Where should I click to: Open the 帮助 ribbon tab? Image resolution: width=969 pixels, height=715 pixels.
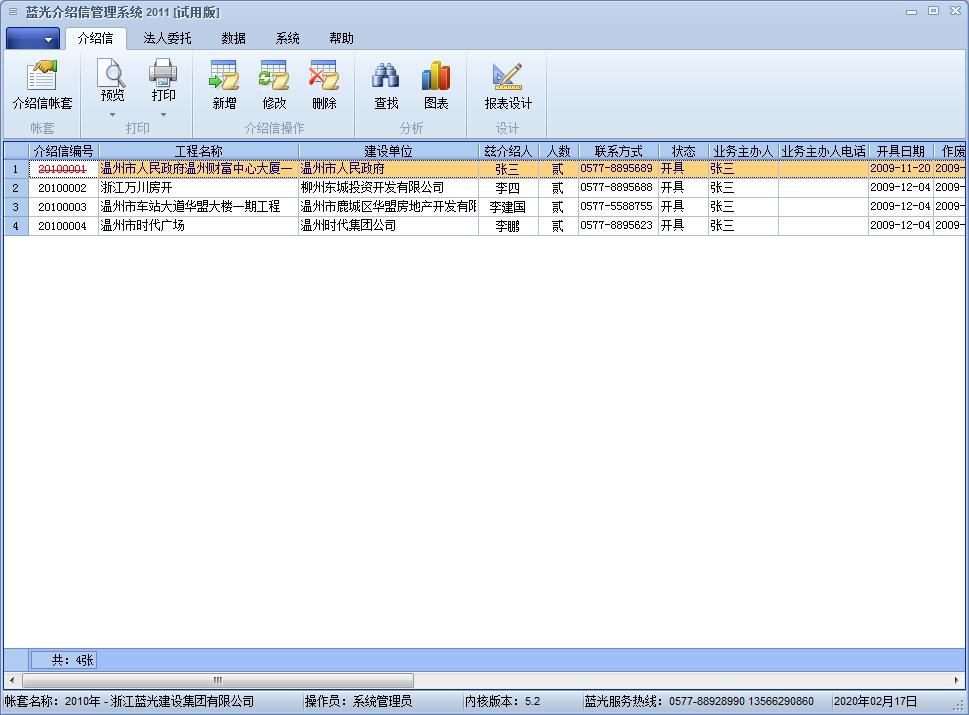(x=341, y=38)
